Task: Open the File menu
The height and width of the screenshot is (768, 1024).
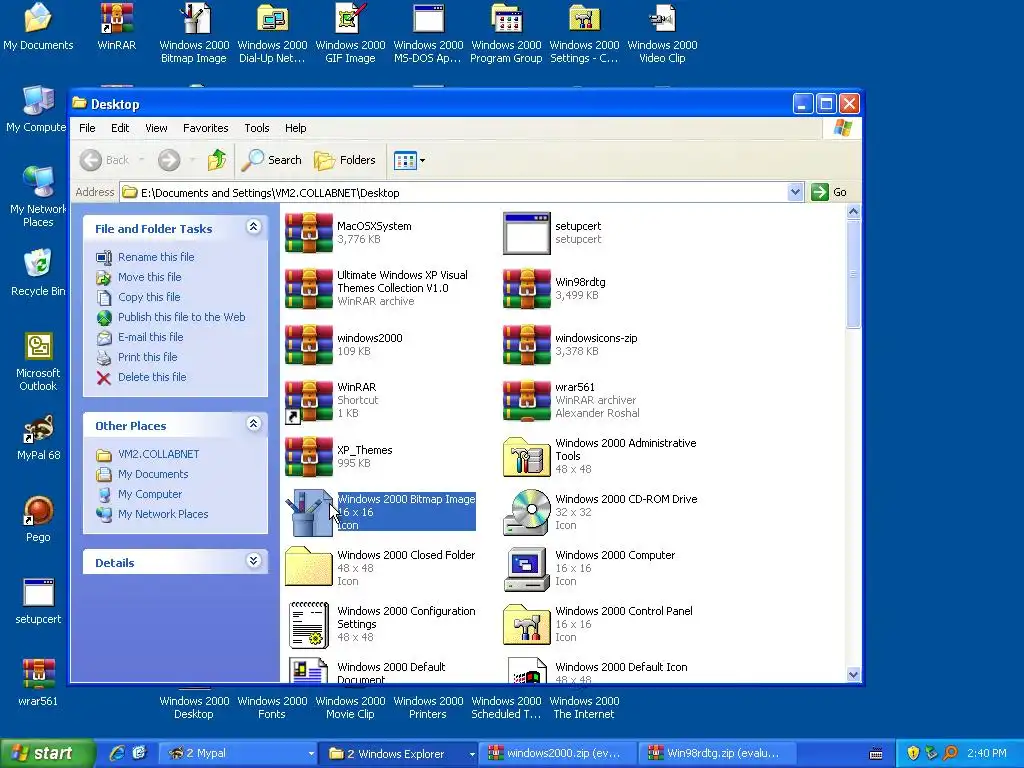Action: click(87, 128)
